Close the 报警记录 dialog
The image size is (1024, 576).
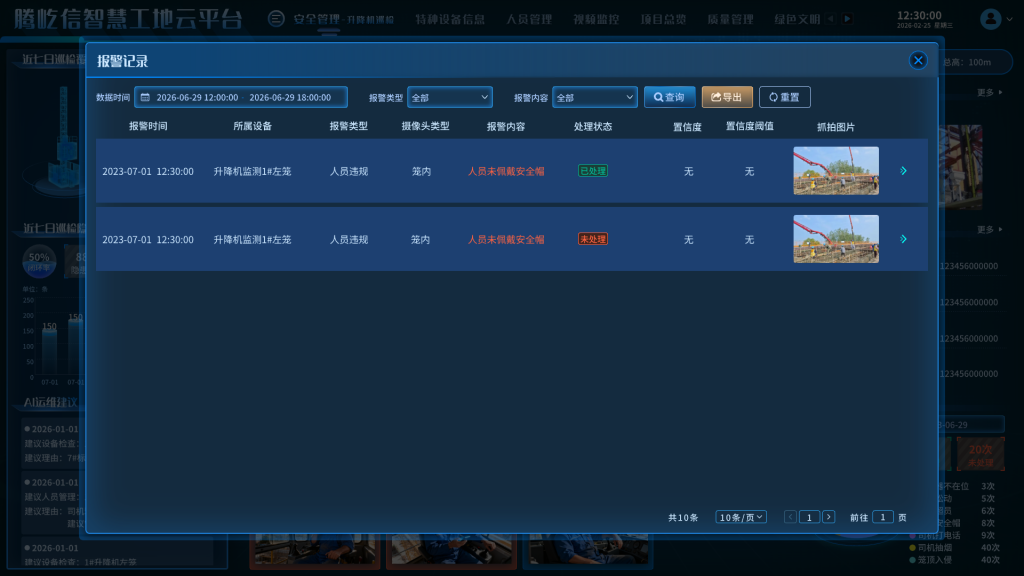918,60
